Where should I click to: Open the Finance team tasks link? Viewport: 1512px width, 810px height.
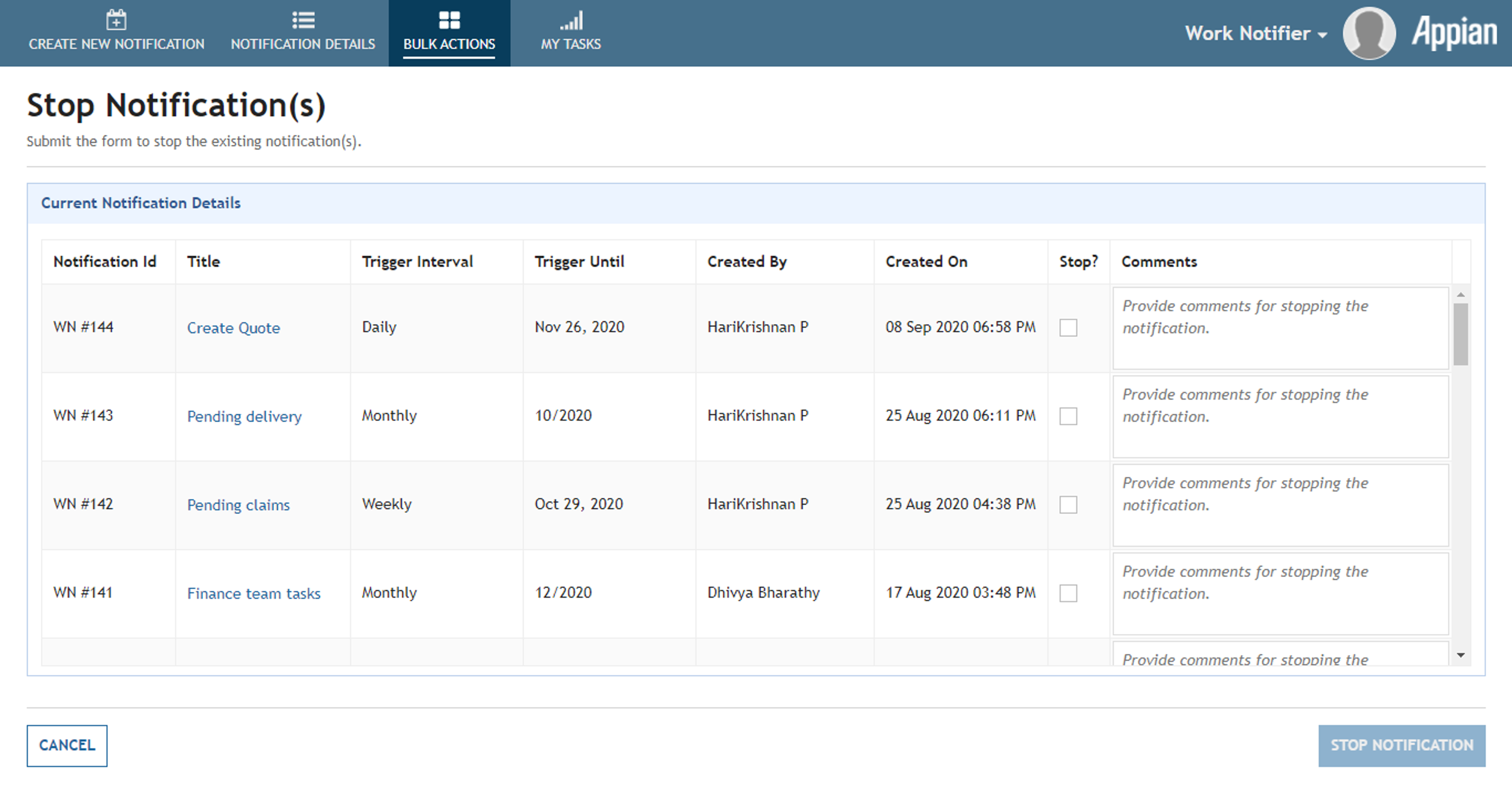pos(254,594)
